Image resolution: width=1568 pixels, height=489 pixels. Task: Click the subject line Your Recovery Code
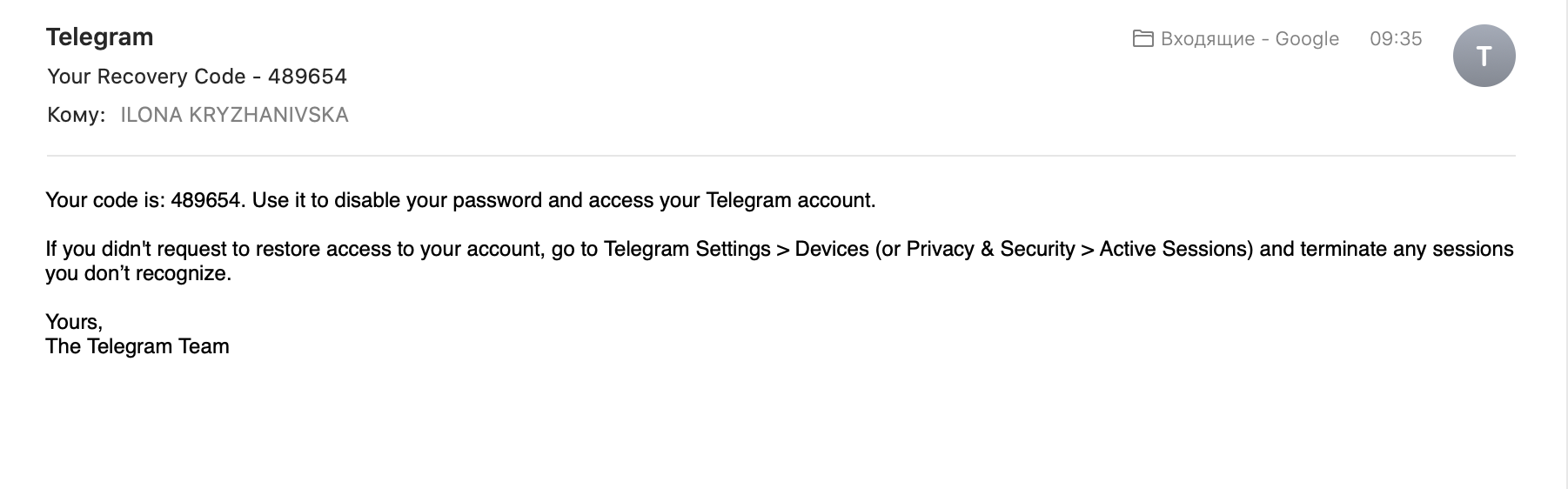(197, 77)
